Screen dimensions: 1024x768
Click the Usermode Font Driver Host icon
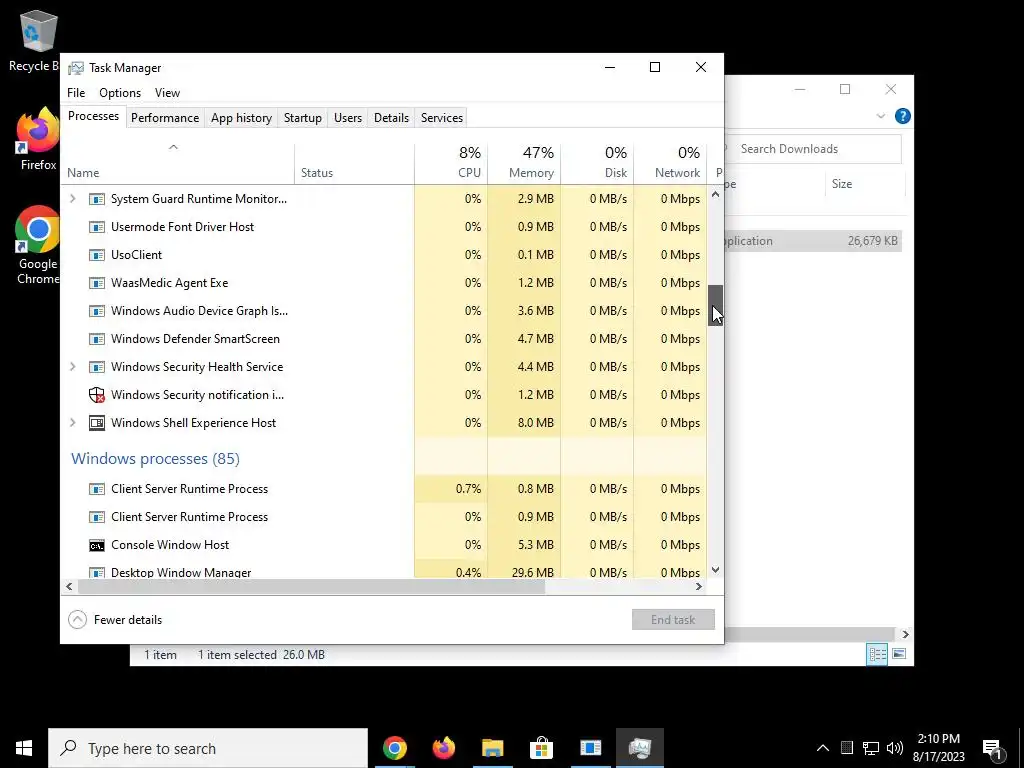tap(97, 227)
